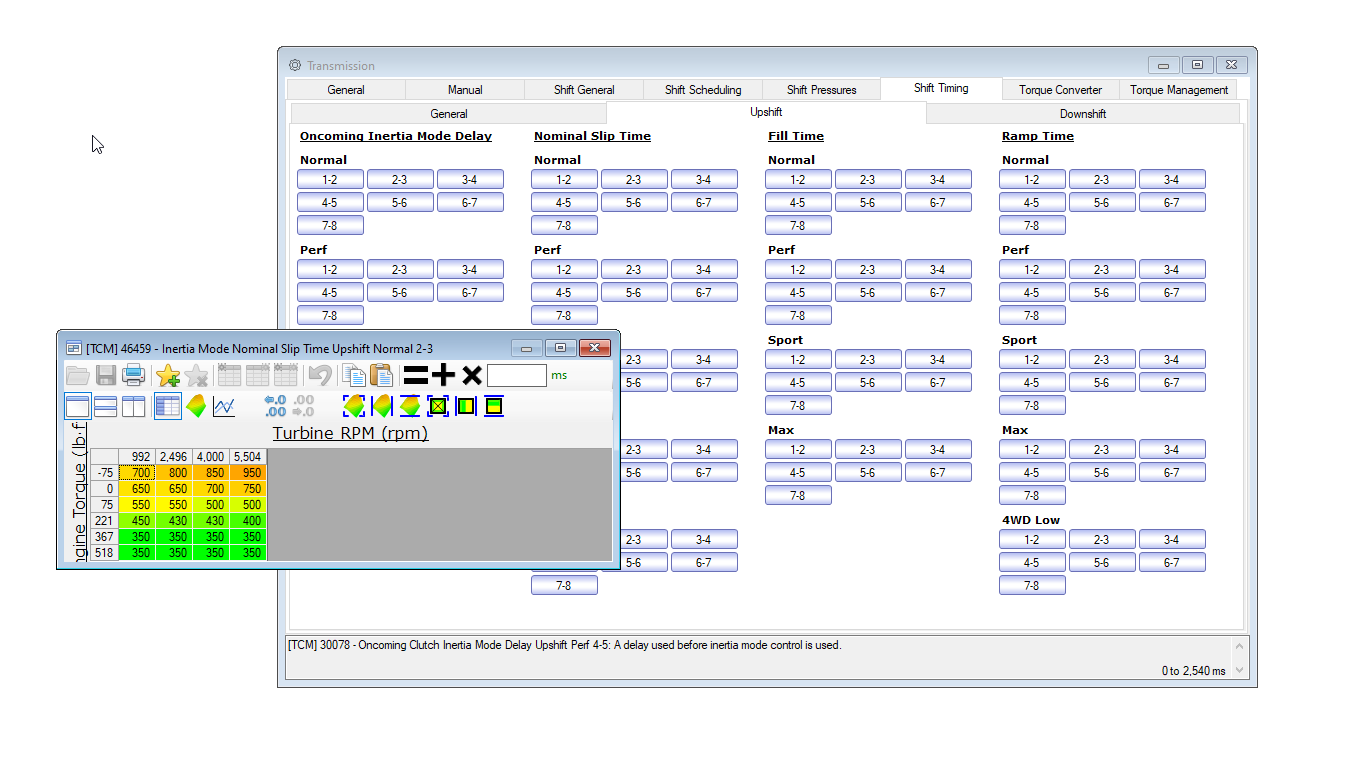Toggle the horizontal split layout icon

105,406
